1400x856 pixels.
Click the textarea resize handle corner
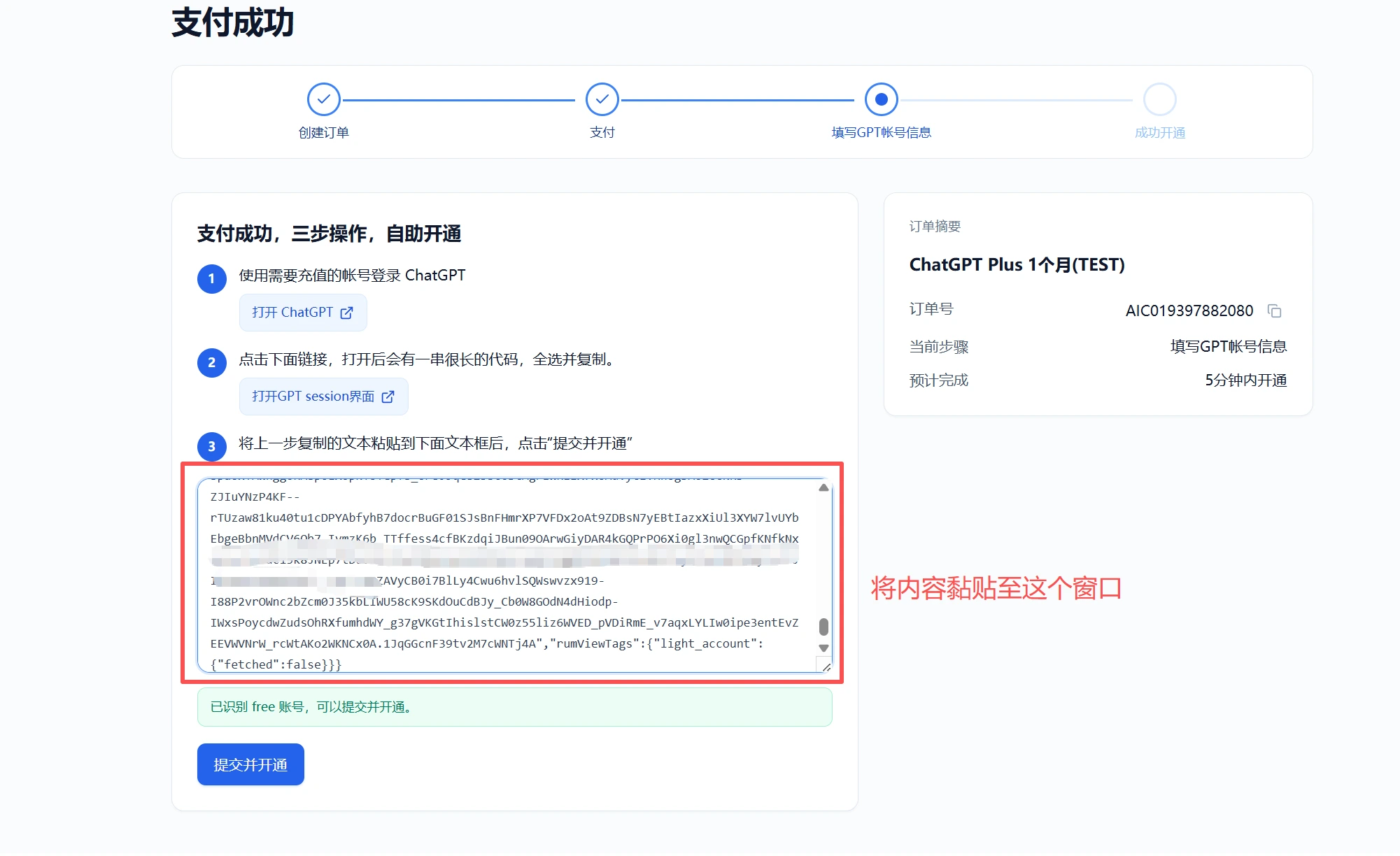click(826, 666)
